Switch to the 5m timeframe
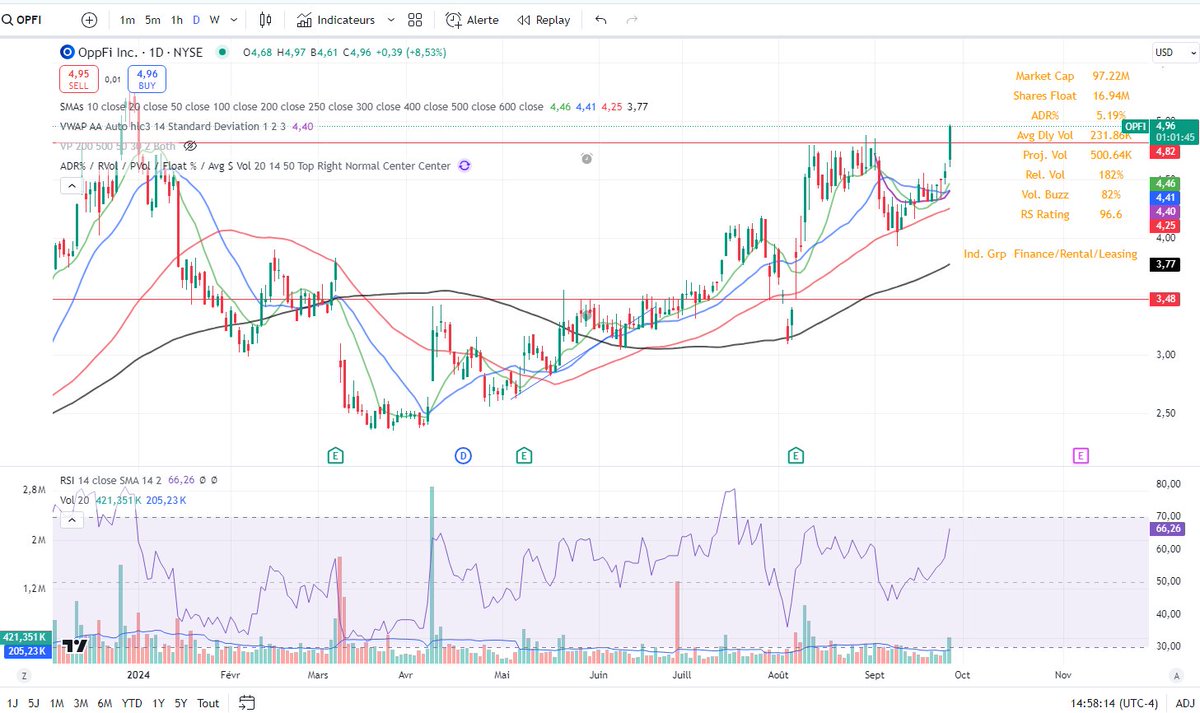Viewport: 1200px width, 713px height. click(152, 20)
